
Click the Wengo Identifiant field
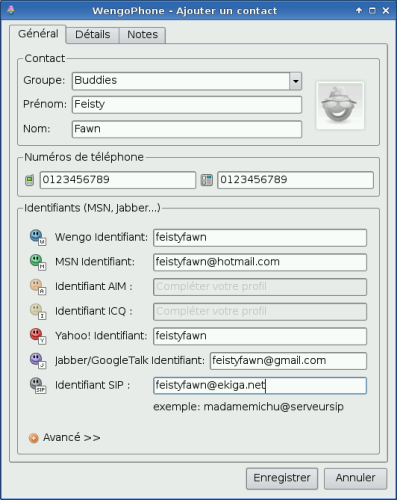260,238
